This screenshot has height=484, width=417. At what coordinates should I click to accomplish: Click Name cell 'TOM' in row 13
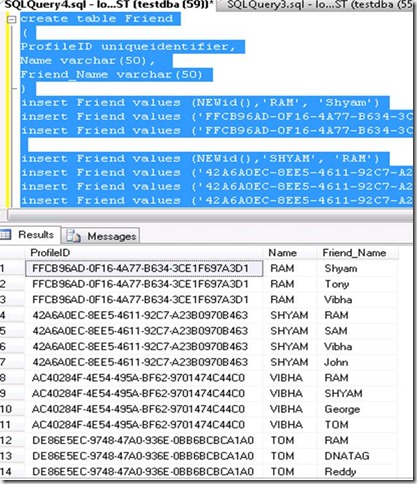[x=290, y=456]
